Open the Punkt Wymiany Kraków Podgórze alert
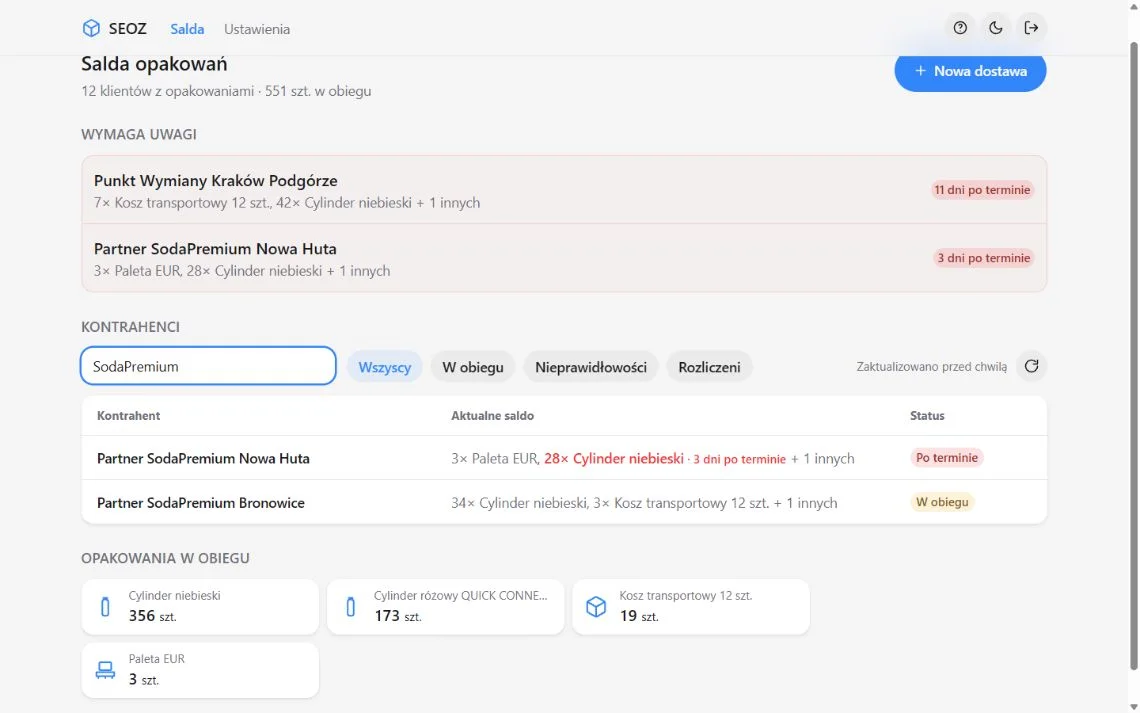1140x713 pixels. click(x=563, y=190)
